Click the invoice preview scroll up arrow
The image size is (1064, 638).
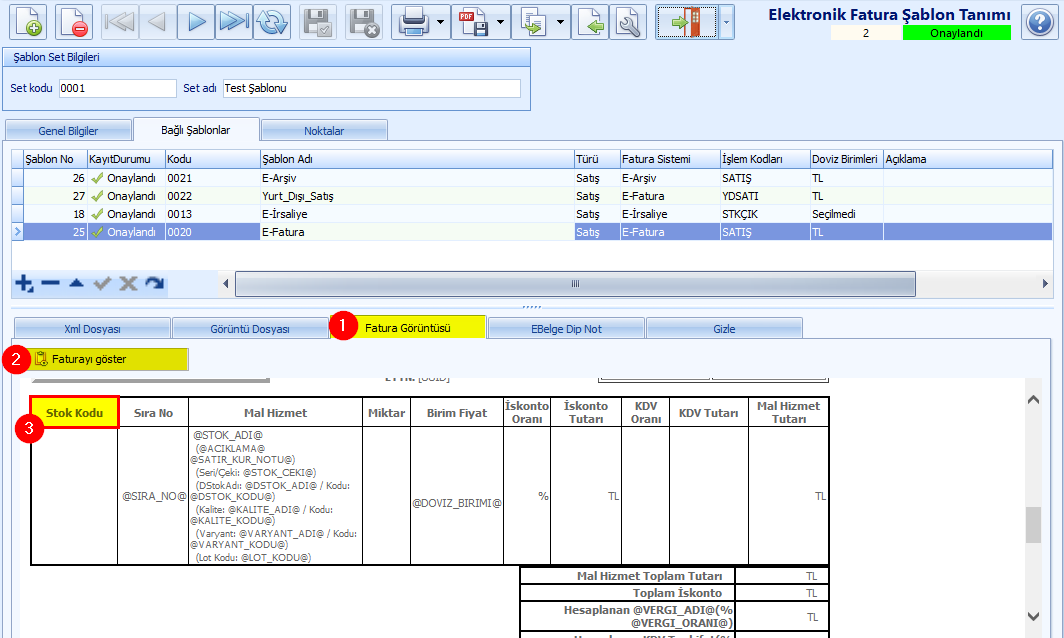[x=1033, y=400]
